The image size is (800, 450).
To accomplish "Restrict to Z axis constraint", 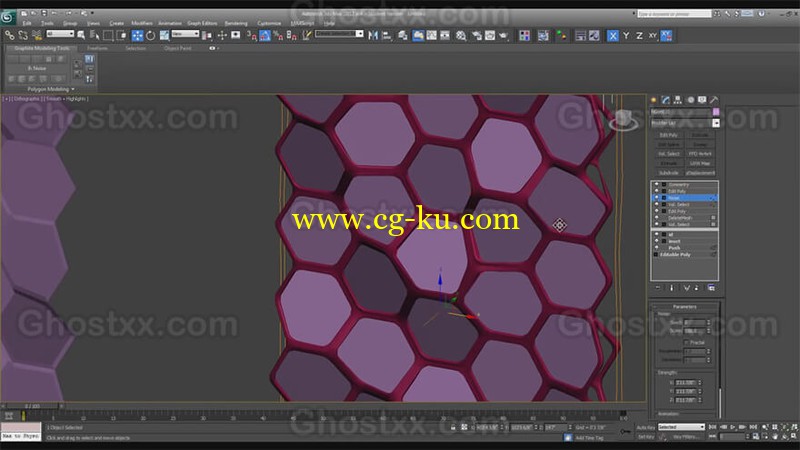I will pyautogui.click(x=639, y=35).
